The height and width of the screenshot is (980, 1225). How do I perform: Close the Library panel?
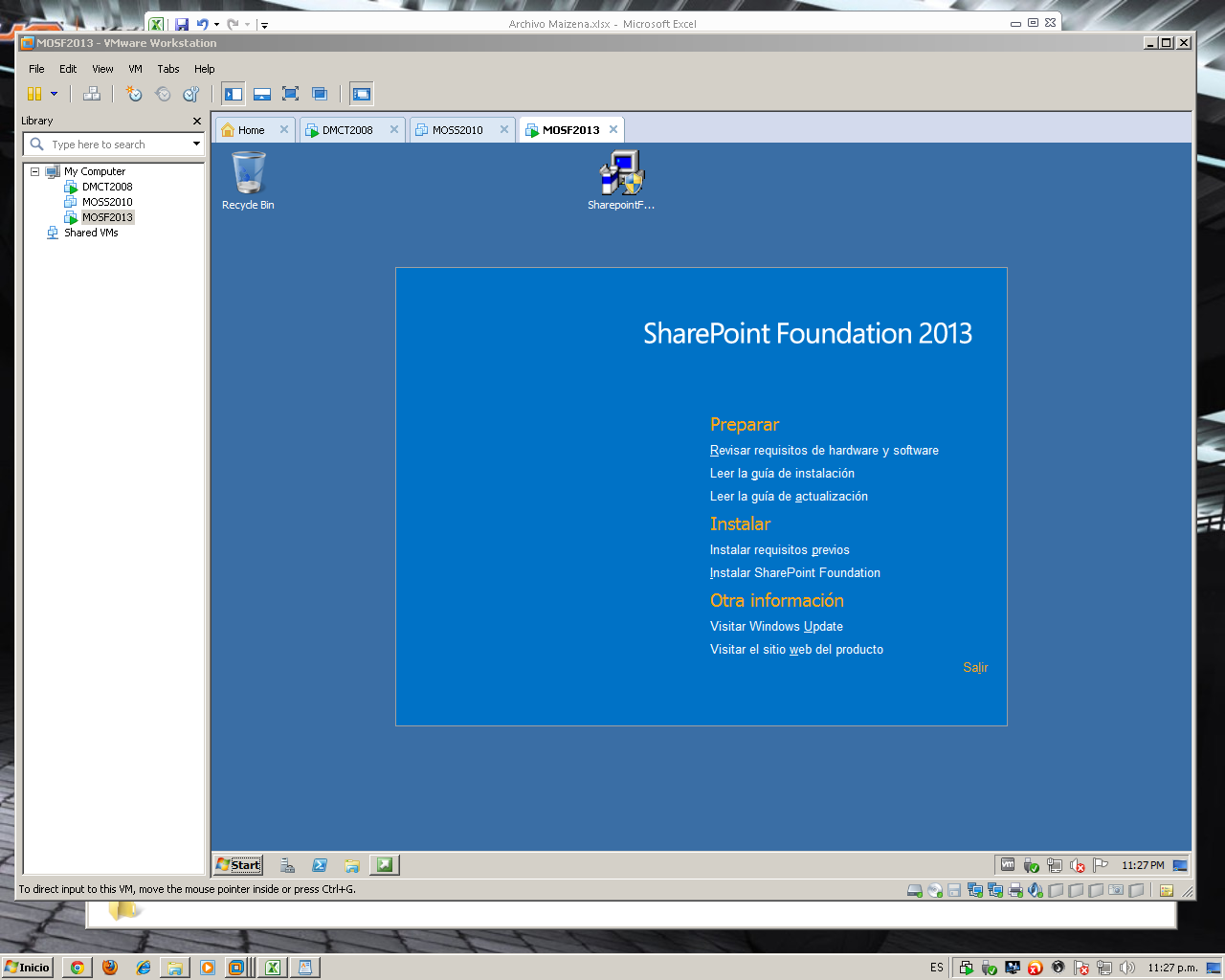(x=197, y=121)
